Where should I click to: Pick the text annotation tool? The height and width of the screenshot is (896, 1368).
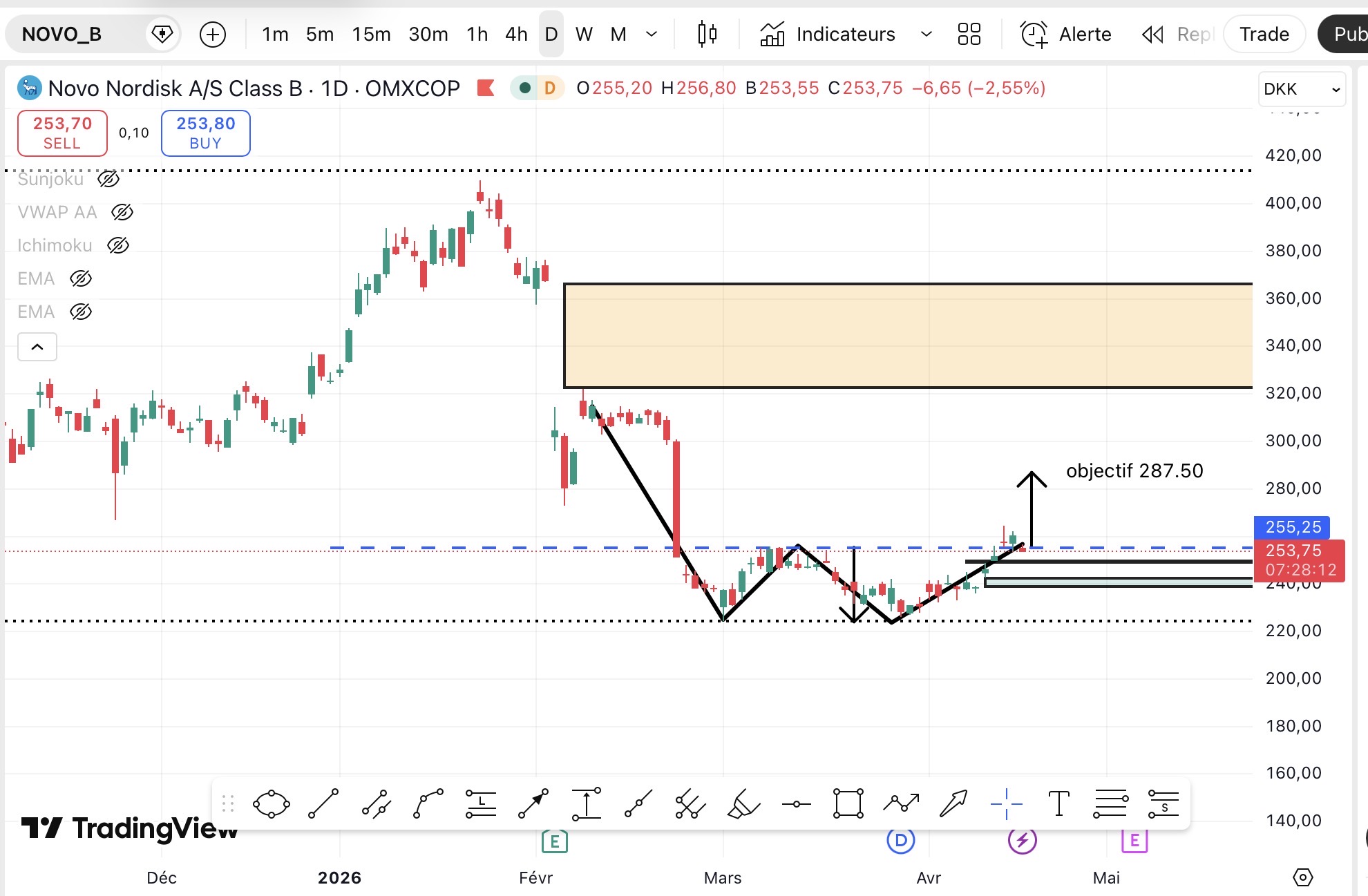pos(1058,804)
